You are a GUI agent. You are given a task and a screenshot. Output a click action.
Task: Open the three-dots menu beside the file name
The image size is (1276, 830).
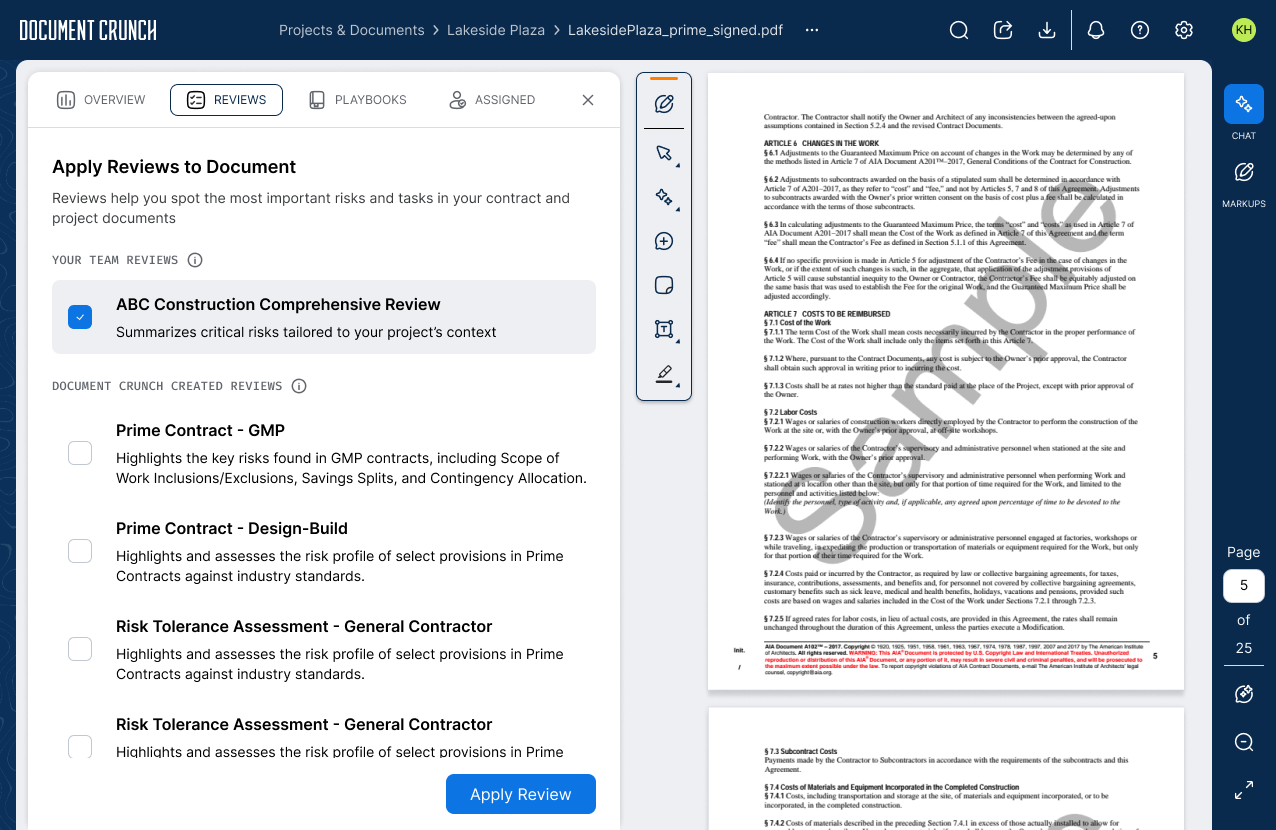pyautogui.click(x=812, y=30)
